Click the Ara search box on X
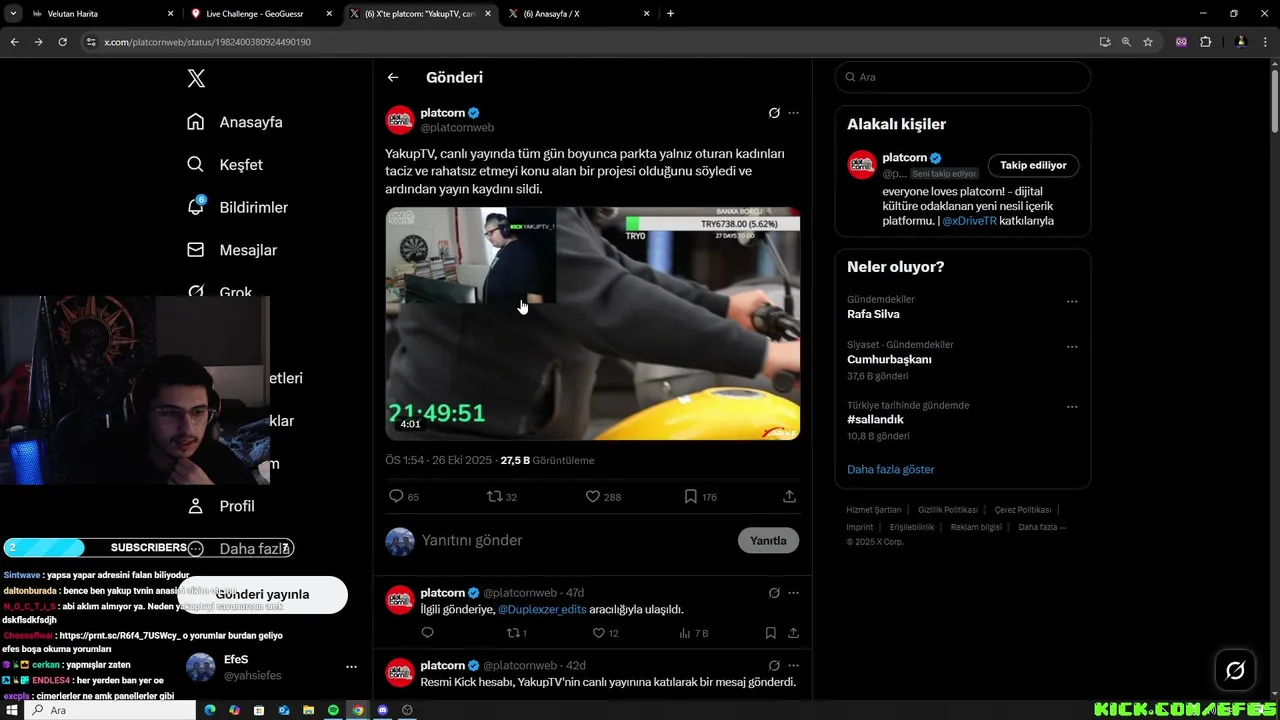 pos(962,77)
